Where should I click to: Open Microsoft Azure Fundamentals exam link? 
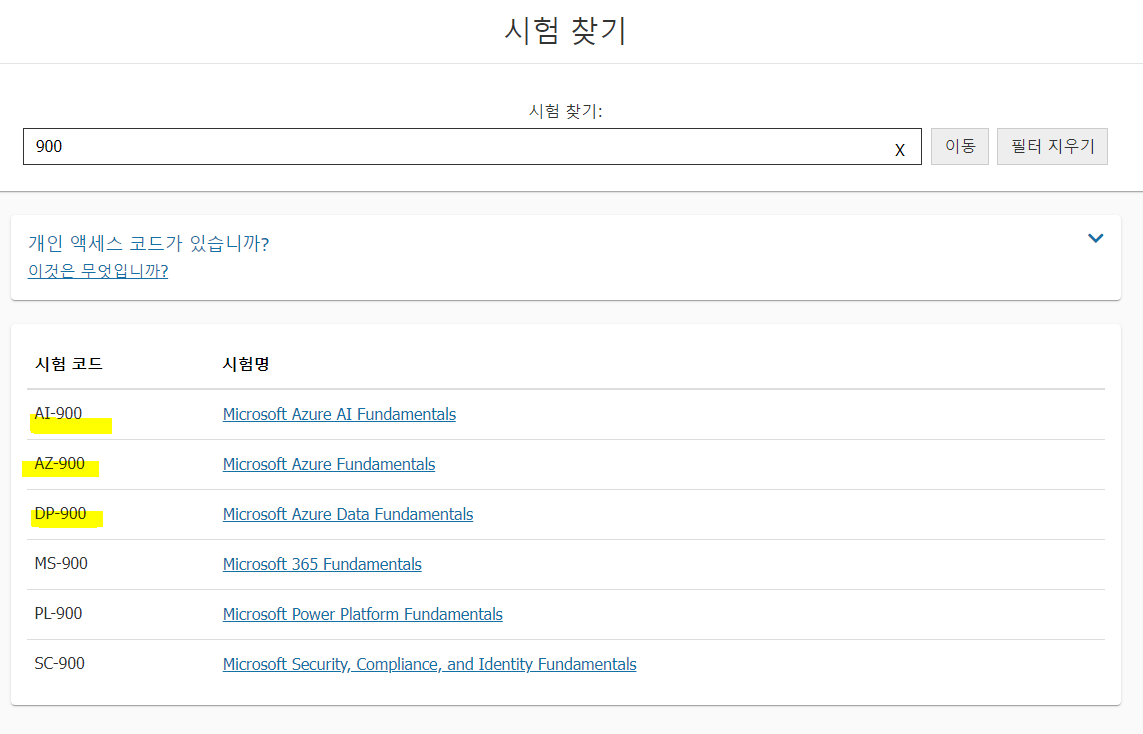click(329, 464)
